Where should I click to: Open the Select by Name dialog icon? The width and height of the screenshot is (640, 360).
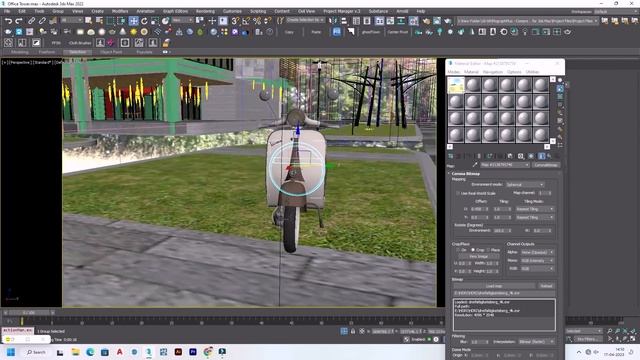(99, 20)
